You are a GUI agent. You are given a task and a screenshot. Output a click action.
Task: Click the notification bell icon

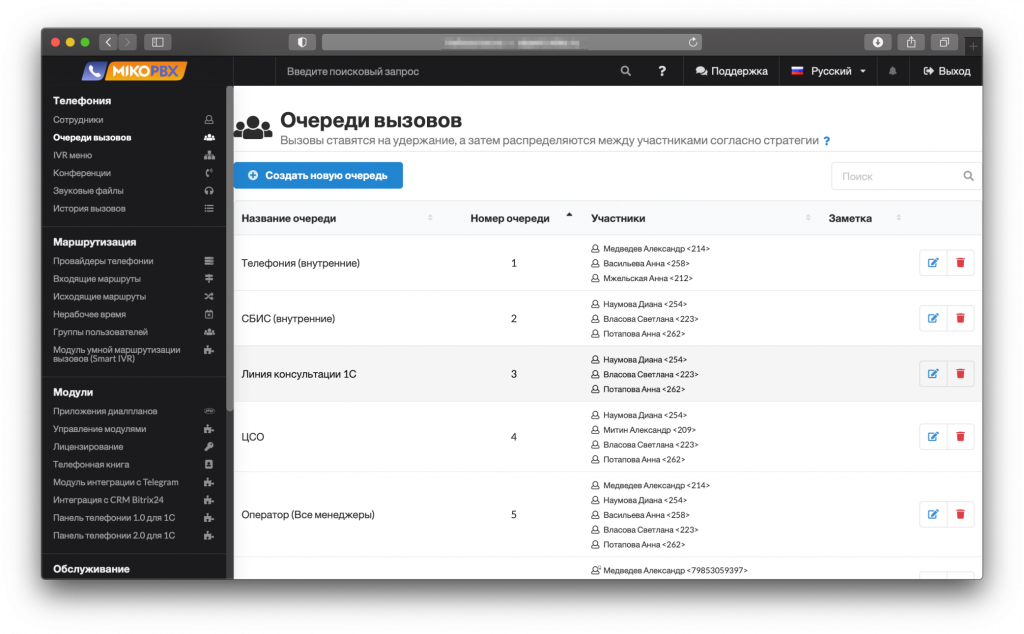coord(893,71)
